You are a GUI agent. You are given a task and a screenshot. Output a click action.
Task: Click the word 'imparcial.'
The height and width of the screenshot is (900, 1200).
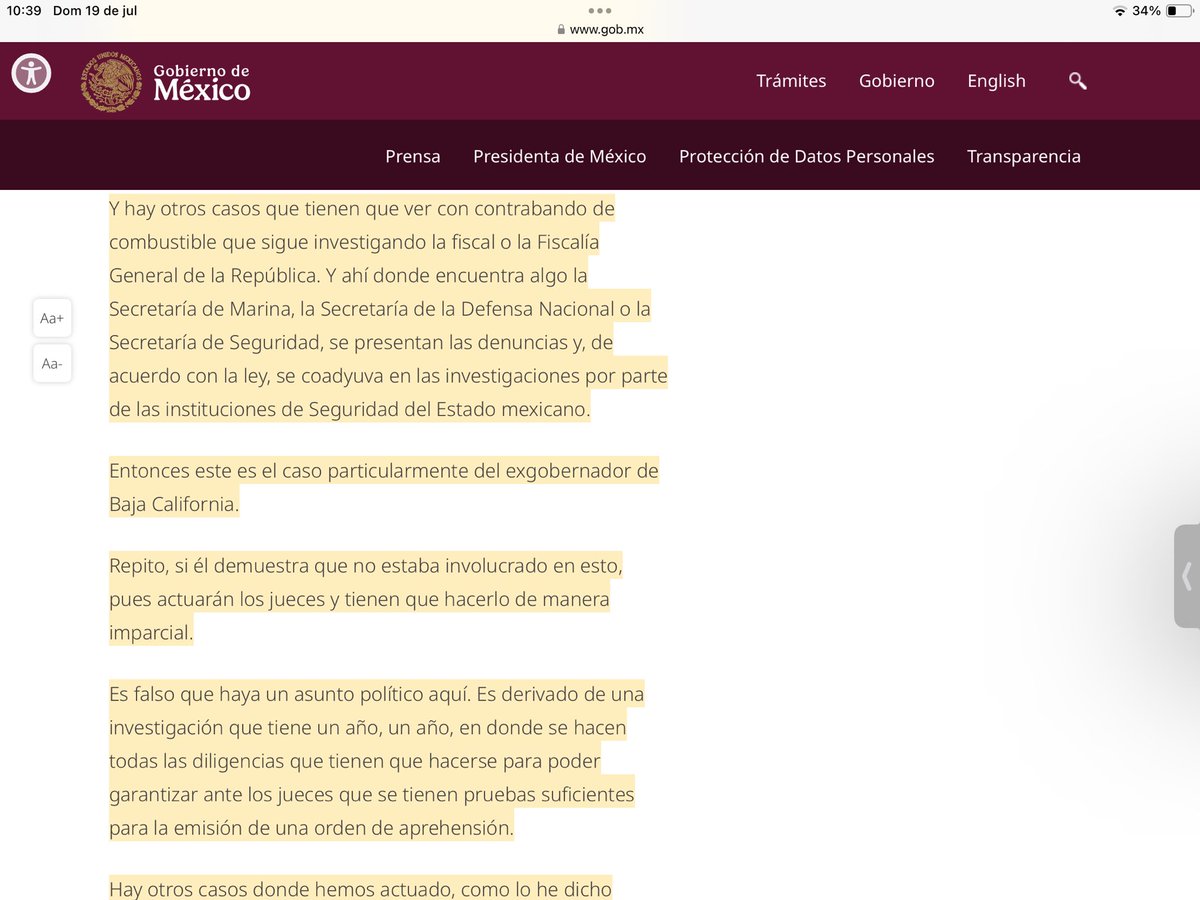[150, 634]
